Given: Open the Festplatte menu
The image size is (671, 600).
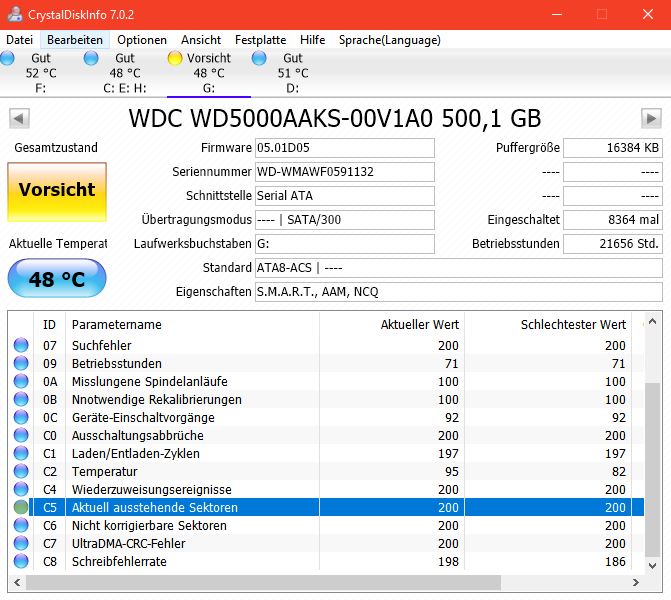Looking at the screenshot, I should (260, 40).
